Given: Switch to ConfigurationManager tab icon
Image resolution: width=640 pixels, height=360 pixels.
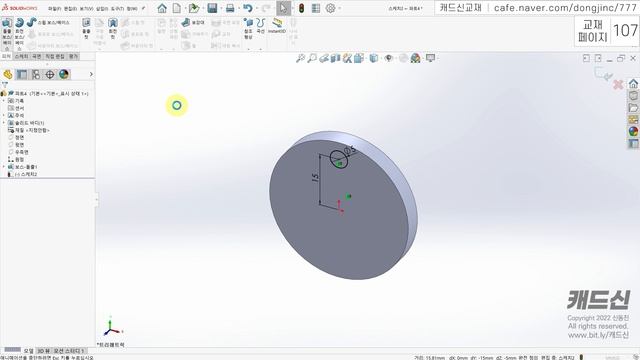Looking at the screenshot, I should (36, 74).
